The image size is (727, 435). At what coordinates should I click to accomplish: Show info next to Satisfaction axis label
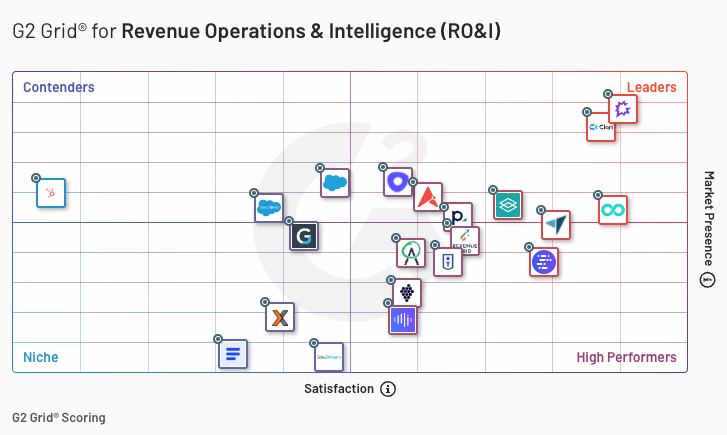388,389
